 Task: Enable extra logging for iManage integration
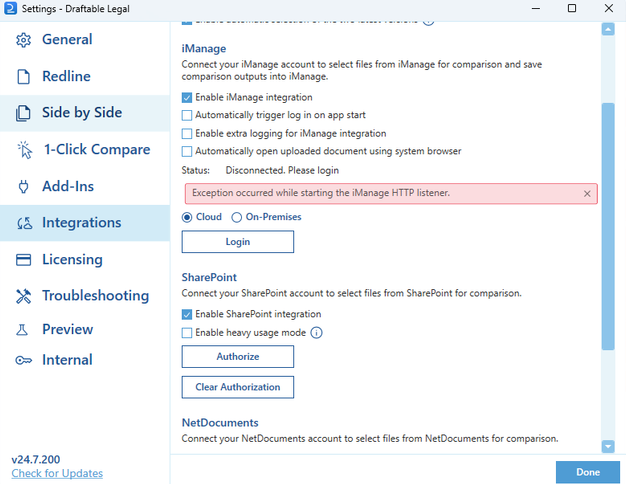coord(186,133)
